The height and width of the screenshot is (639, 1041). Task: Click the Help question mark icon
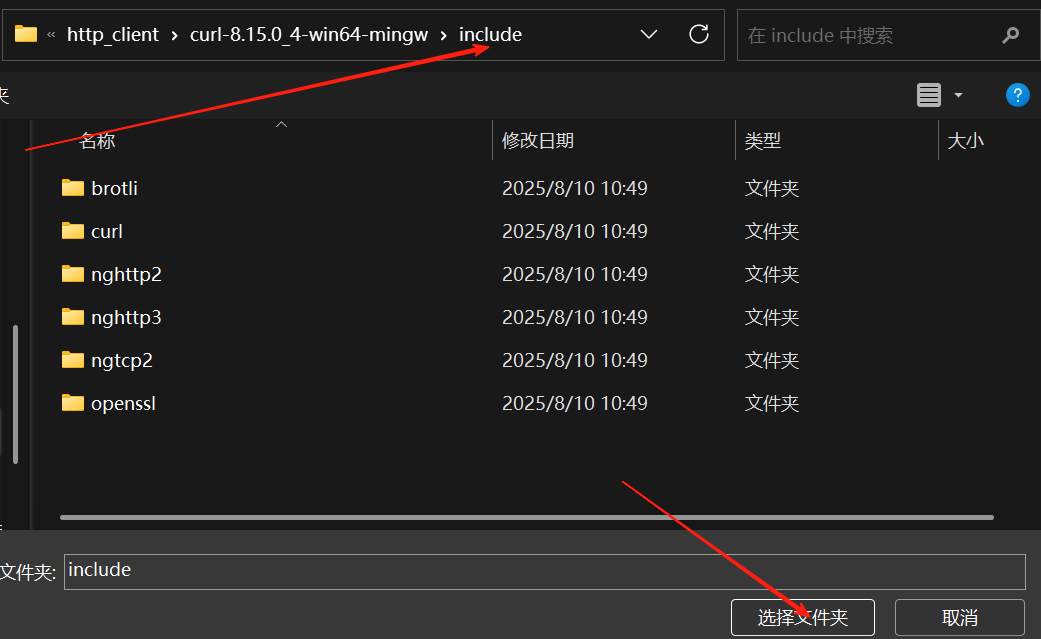[x=1017, y=95]
